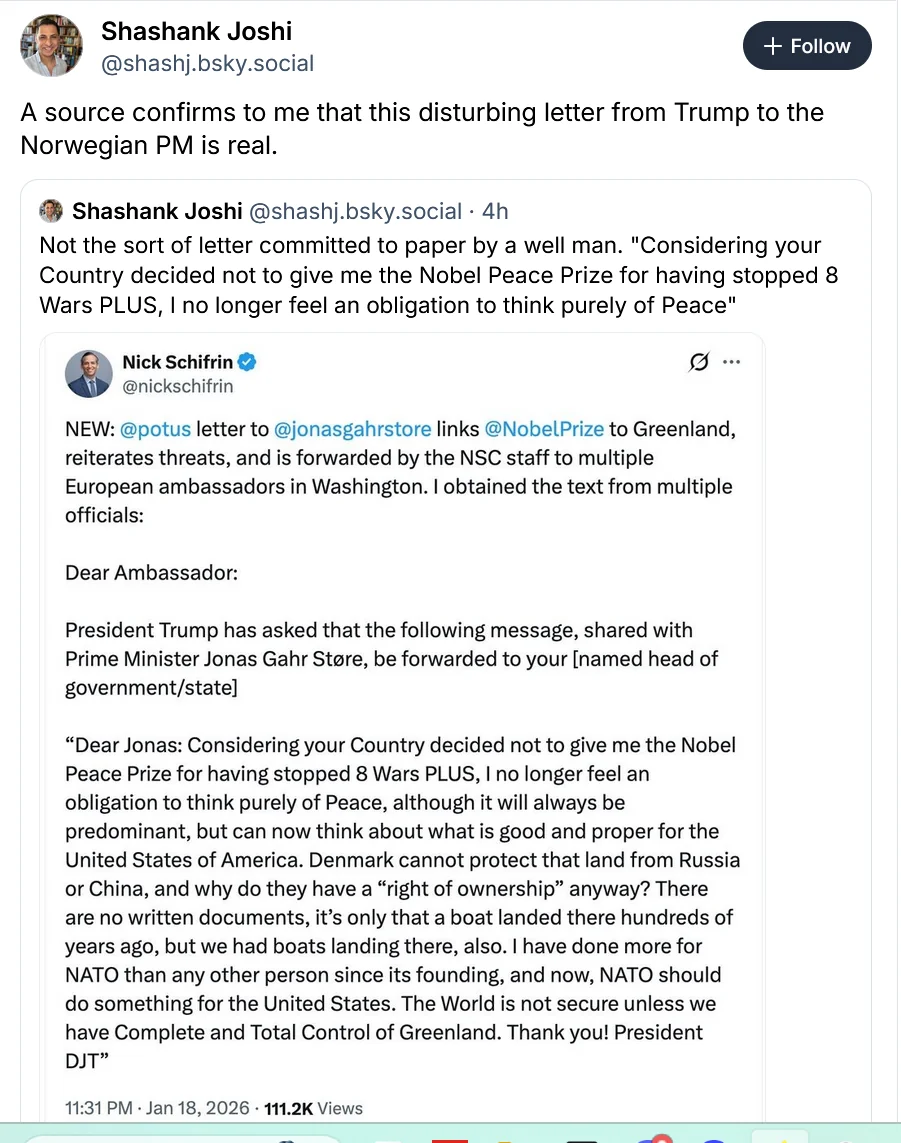
Task: Click the crossed-circle icon on the embedded post
Action: [x=699, y=363]
